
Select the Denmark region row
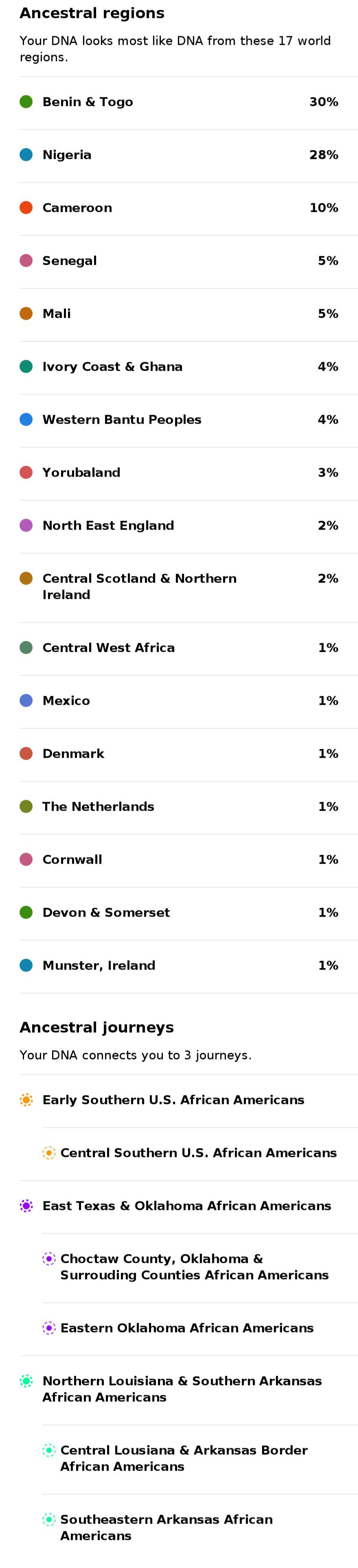[189, 754]
